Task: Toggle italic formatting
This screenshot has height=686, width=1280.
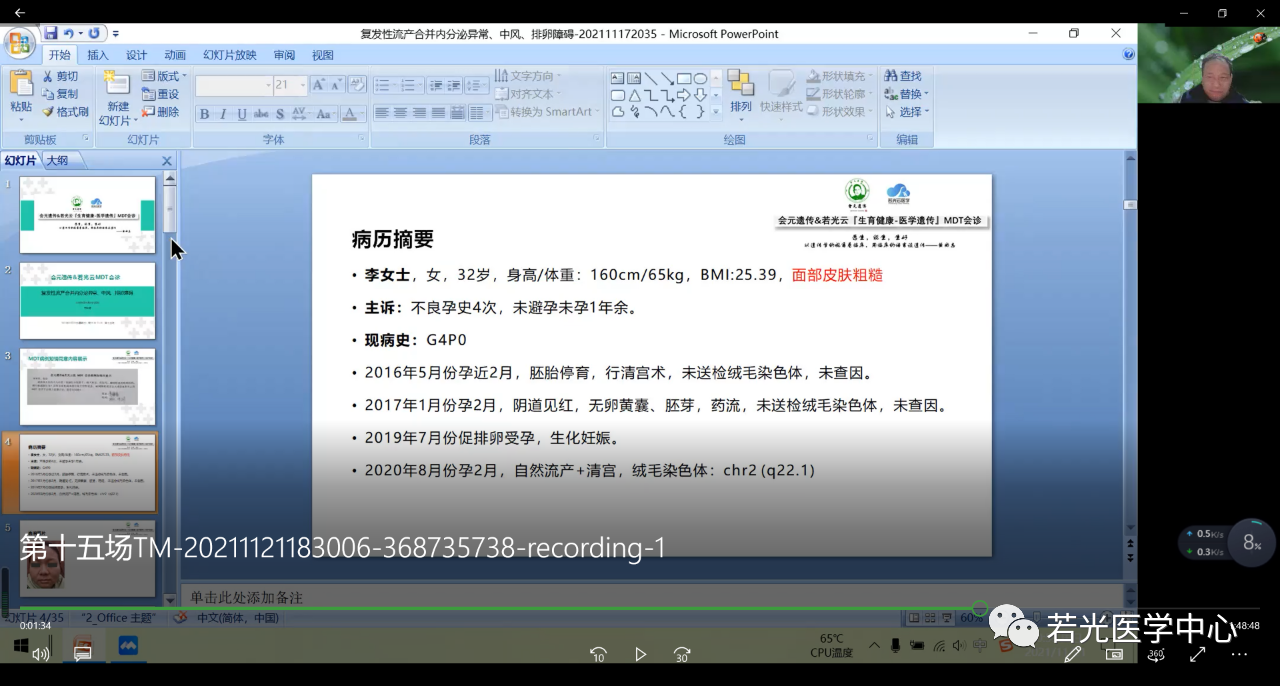Action: tap(223, 114)
